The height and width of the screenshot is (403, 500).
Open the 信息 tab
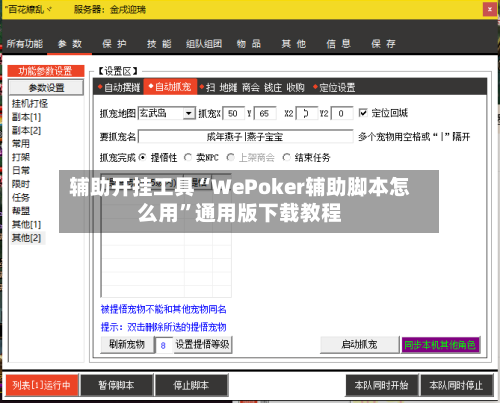click(x=338, y=44)
